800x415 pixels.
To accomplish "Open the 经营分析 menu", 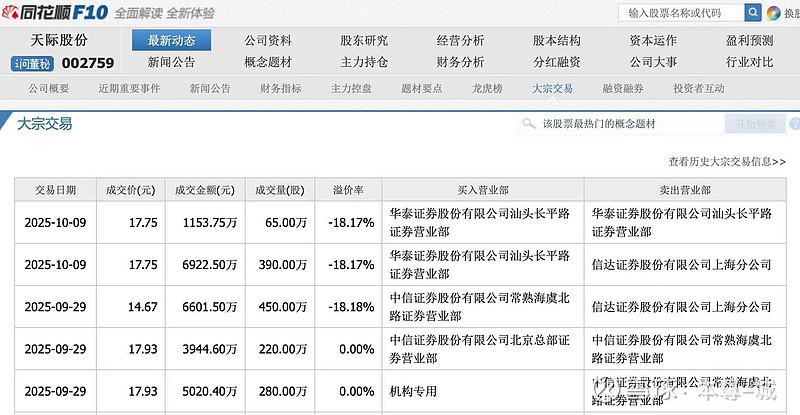I will point(460,40).
